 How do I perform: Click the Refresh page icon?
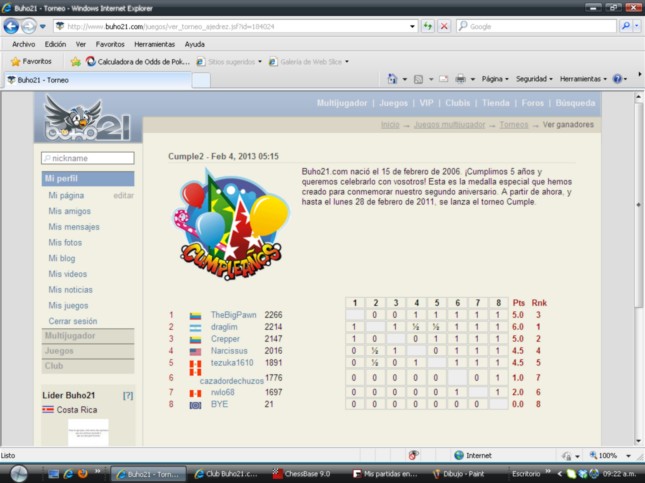[428, 26]
